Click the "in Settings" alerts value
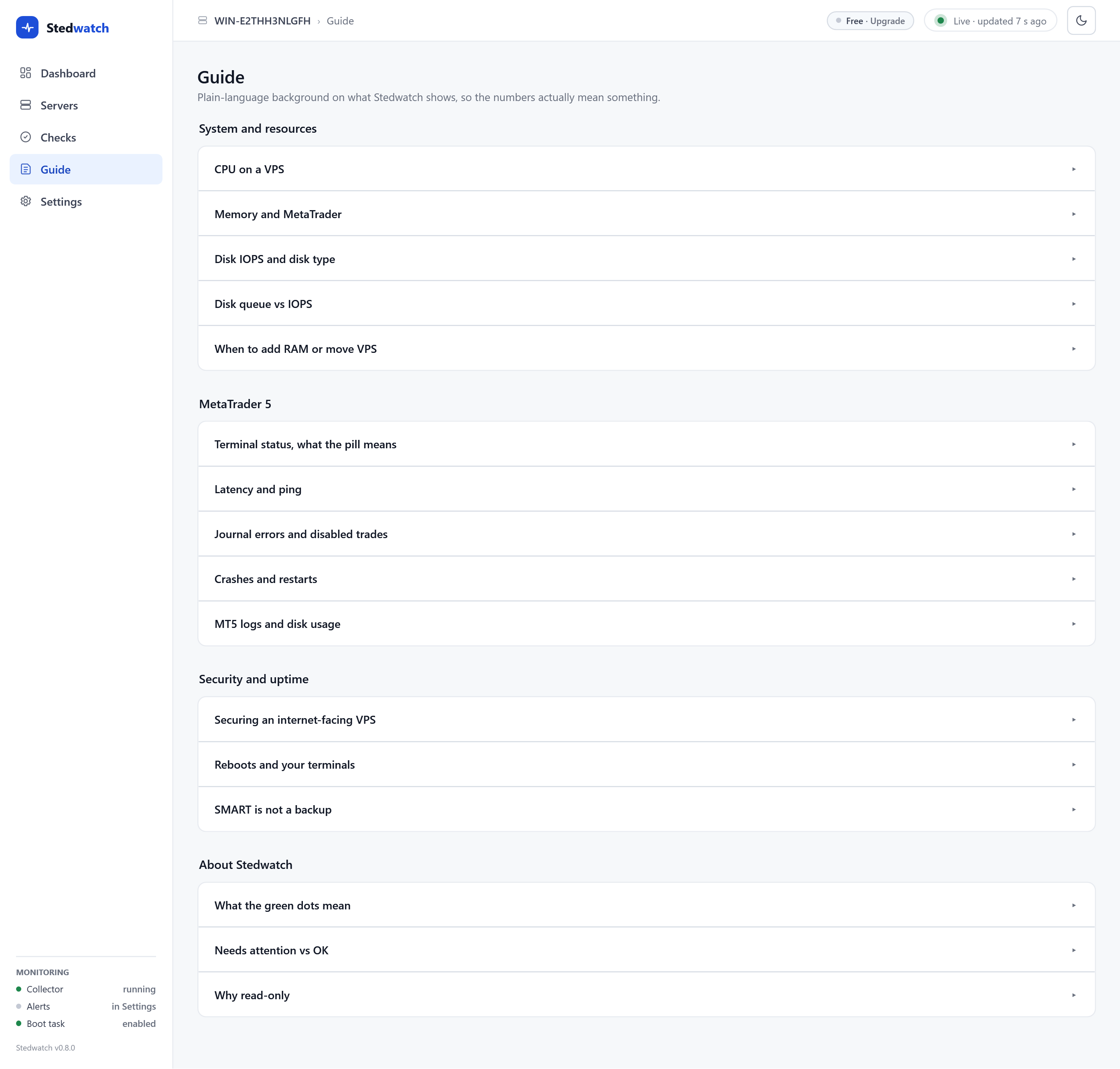The width and height of the screenshot is (1120, 1069). click(134, 1006)
